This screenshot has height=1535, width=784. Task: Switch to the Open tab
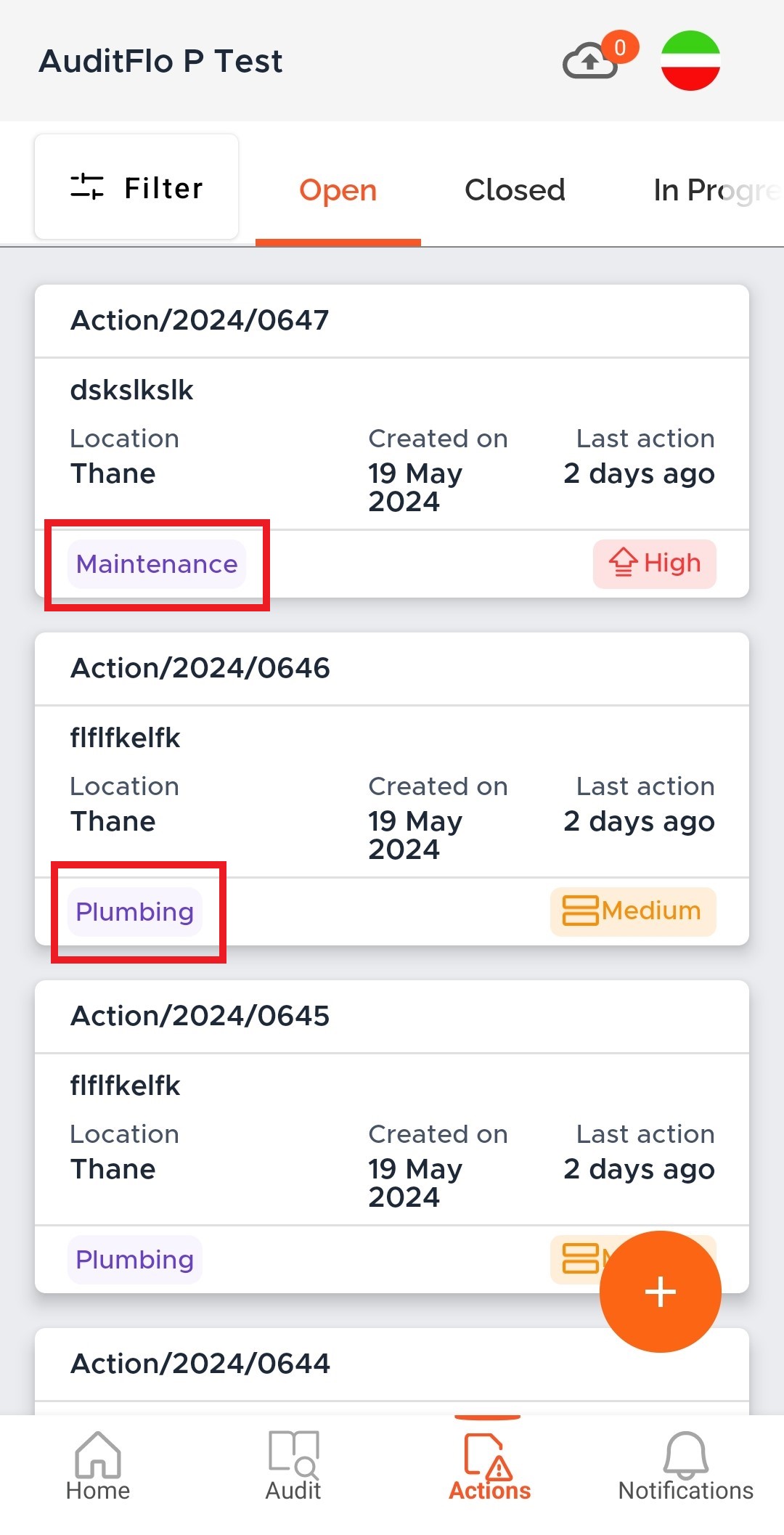338,190
